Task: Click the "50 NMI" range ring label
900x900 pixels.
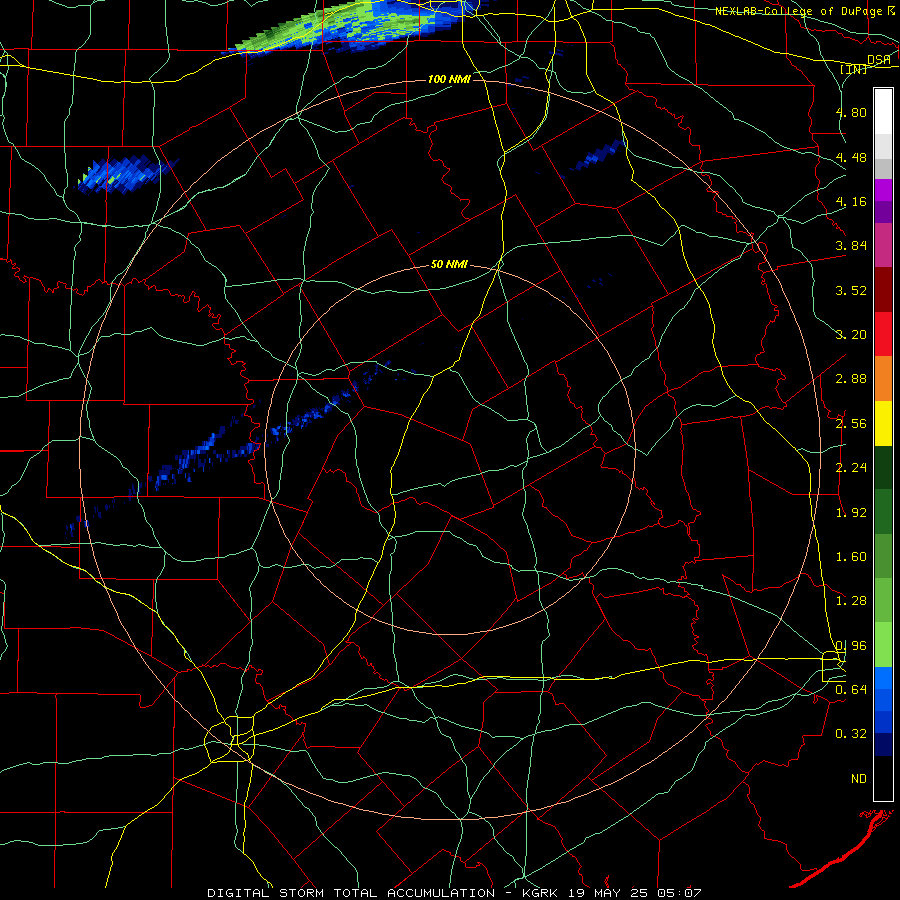Action: click(x=449, y=264)
